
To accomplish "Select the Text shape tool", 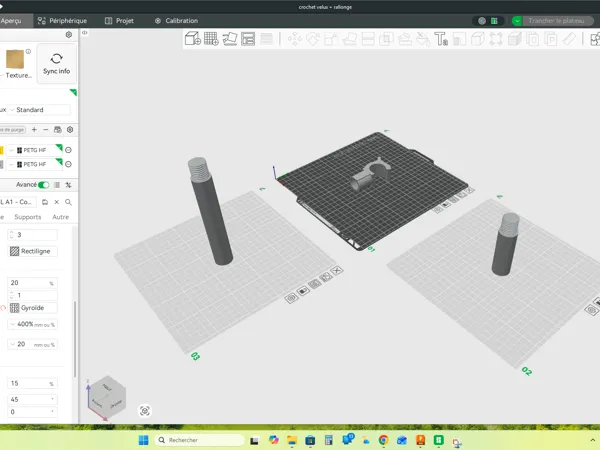I will [441, 39].
